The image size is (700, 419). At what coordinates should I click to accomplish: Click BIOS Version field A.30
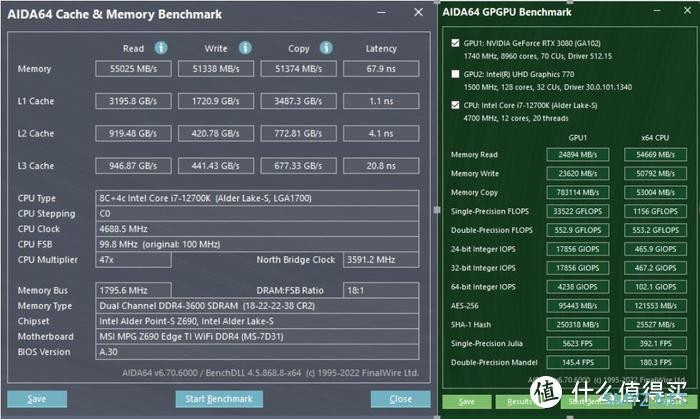(x=257, y=352)
